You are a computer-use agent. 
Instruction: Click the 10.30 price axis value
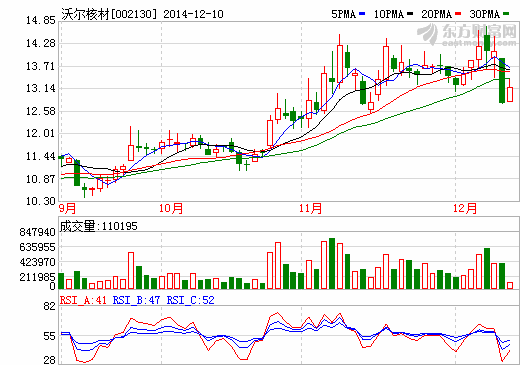coord(41,201)
